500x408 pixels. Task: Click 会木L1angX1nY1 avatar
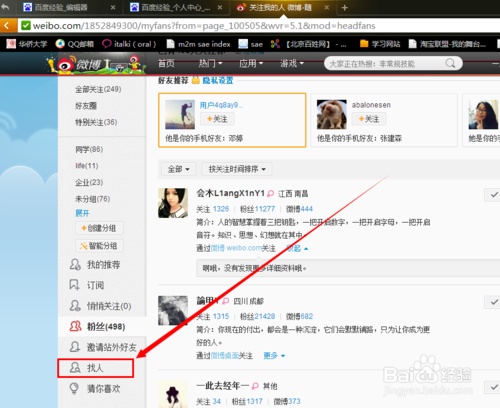pyautogui.click(x=173, y=203)
